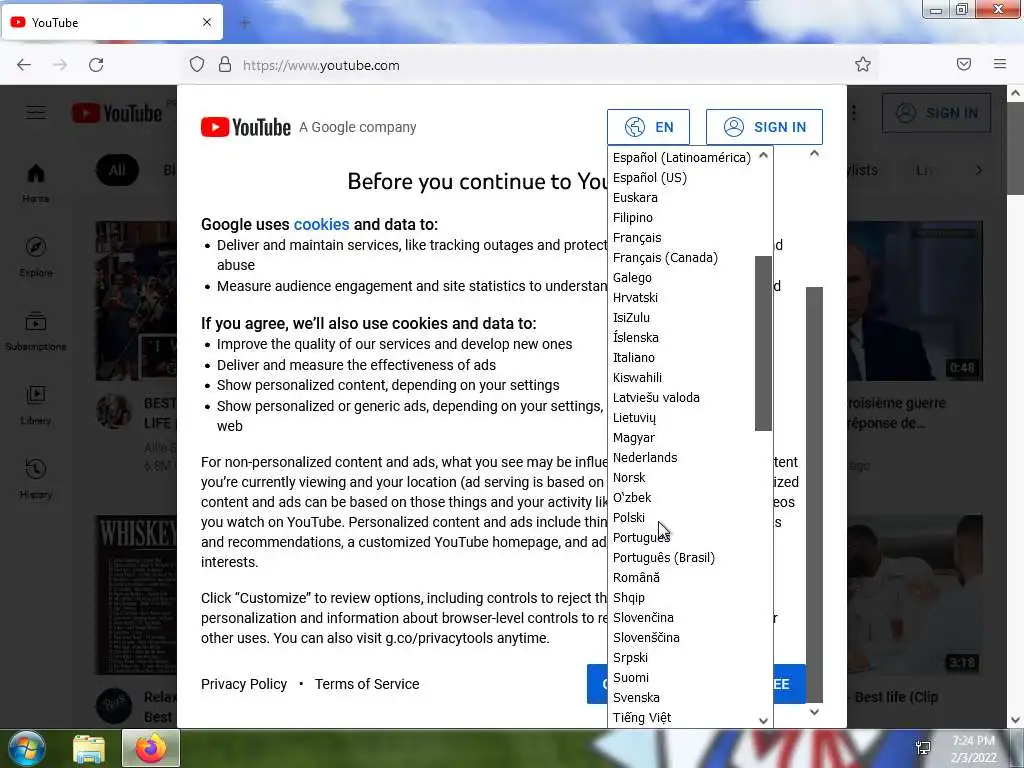
Task: Open the tracking protection shield icon
Action: (197, 65)
